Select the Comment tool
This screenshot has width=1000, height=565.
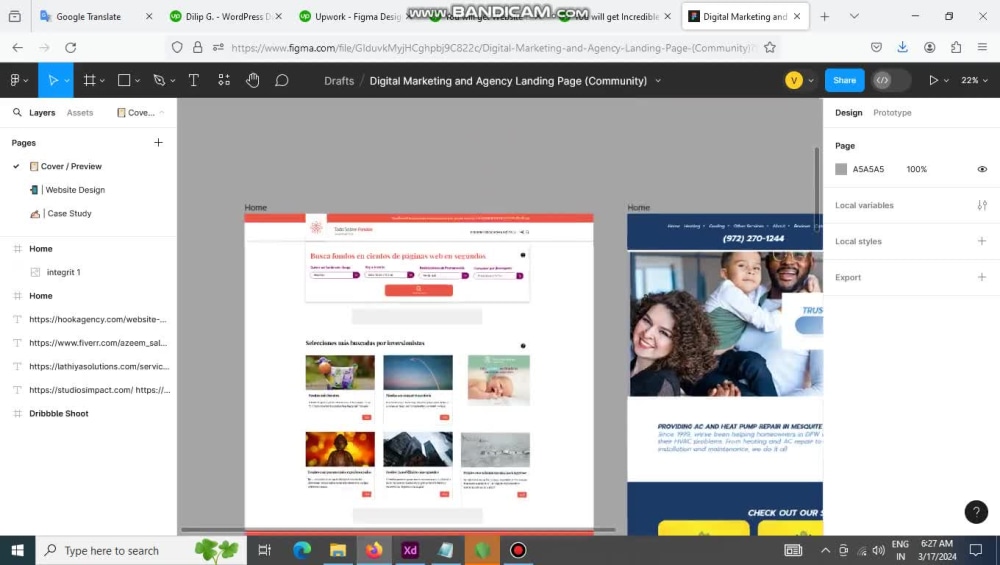pos(282,80)
